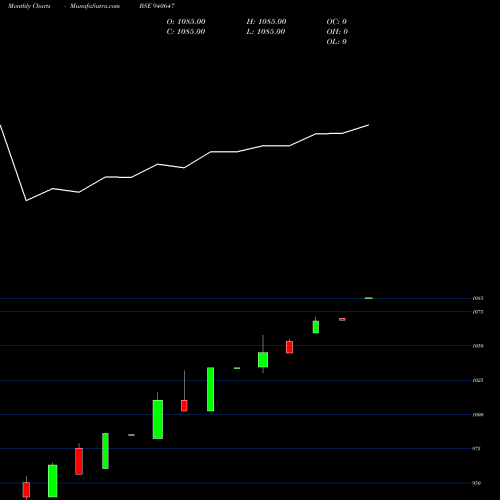500x500 pixels.
Task: Click the 950 price axis label
Action: pos(476,483)
